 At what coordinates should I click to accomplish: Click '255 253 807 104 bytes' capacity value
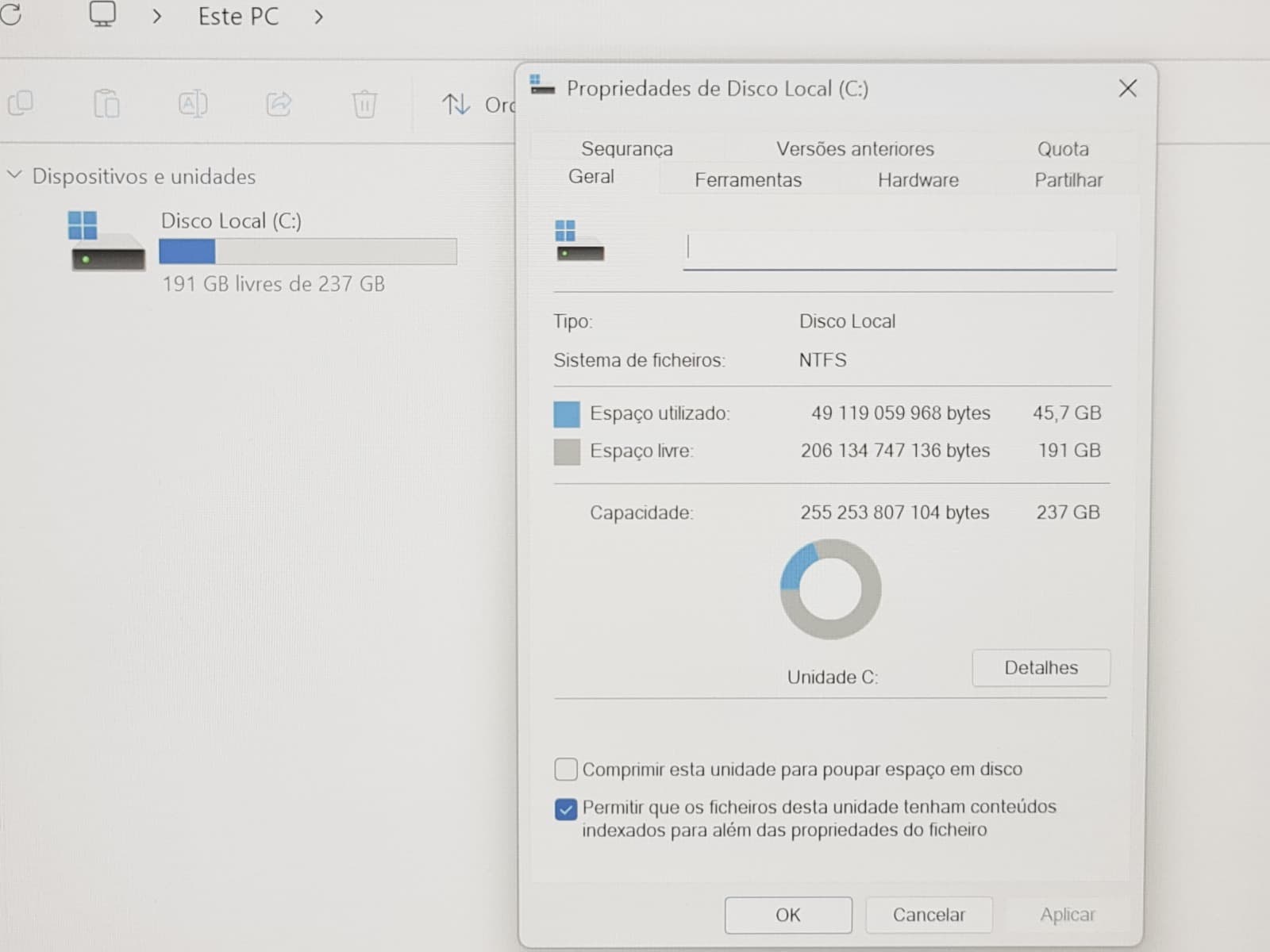(895, 512)
